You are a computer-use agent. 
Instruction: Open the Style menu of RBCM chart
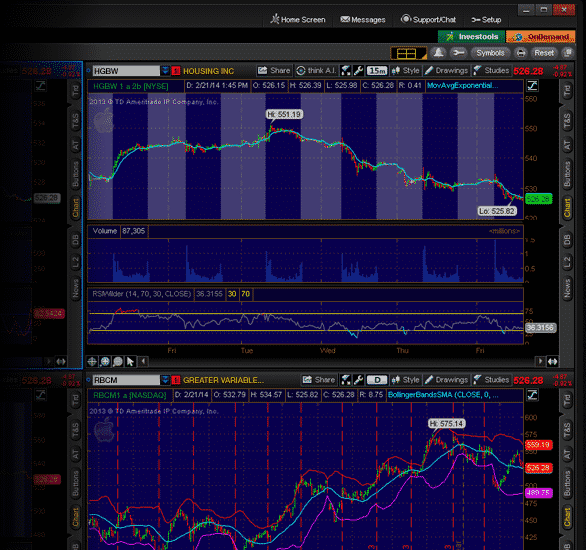[x=406, y=380]
